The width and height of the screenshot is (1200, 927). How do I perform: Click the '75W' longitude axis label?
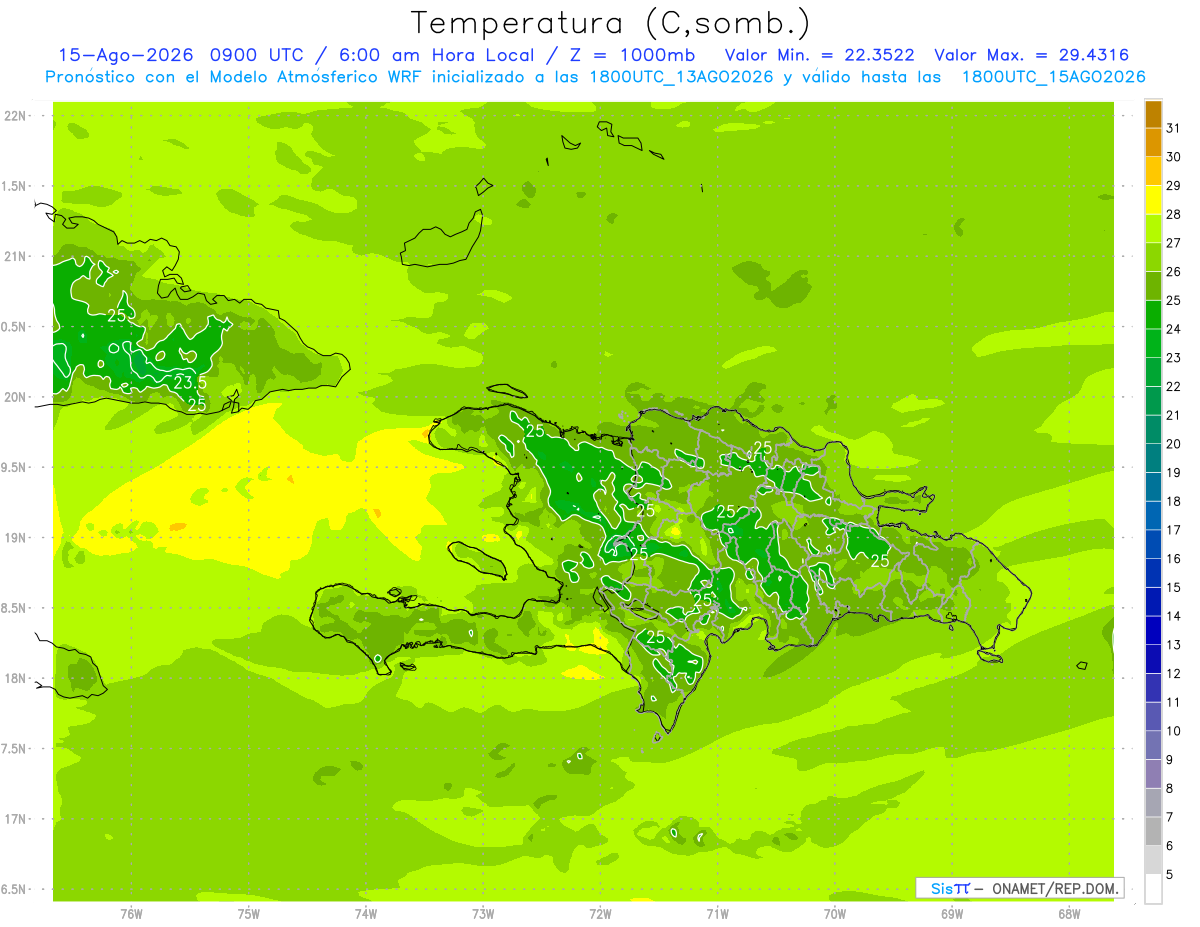click(x=249, y=914)
